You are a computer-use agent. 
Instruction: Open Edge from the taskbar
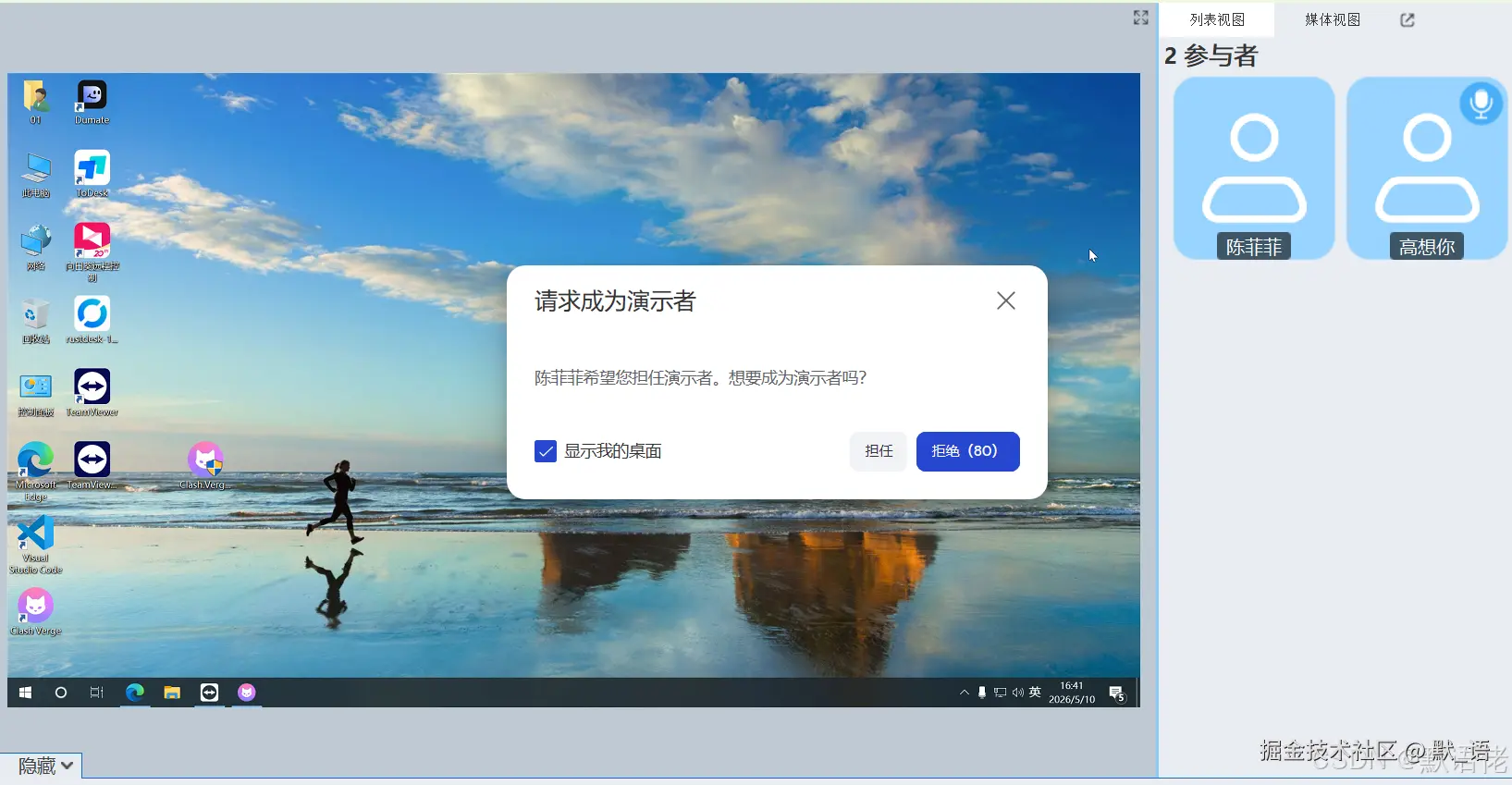135,693
